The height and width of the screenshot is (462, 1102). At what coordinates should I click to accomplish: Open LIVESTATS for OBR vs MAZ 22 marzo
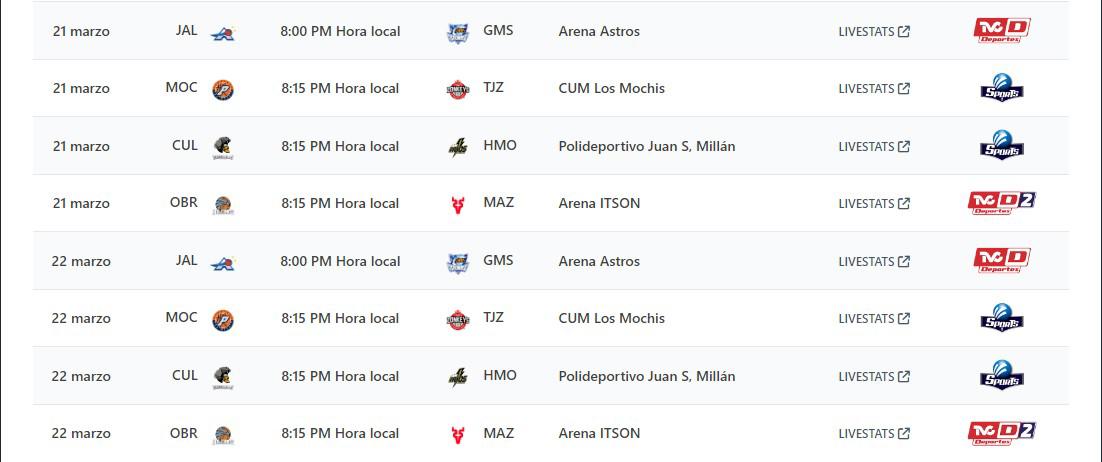click(x=874, y=434)
